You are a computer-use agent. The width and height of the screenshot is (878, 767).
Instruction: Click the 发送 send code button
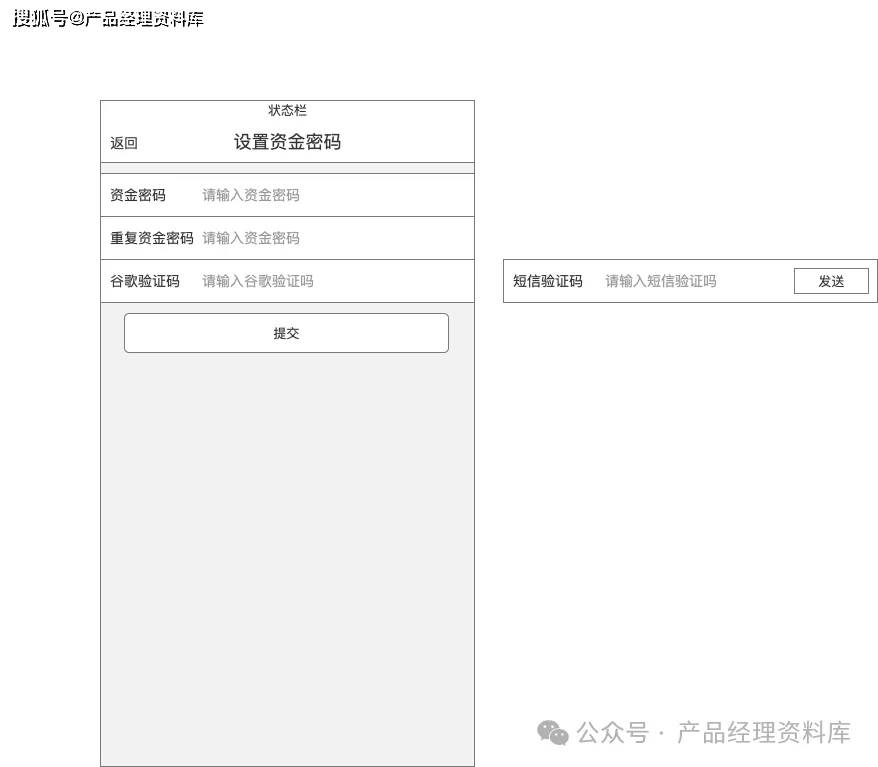point(831,281)
